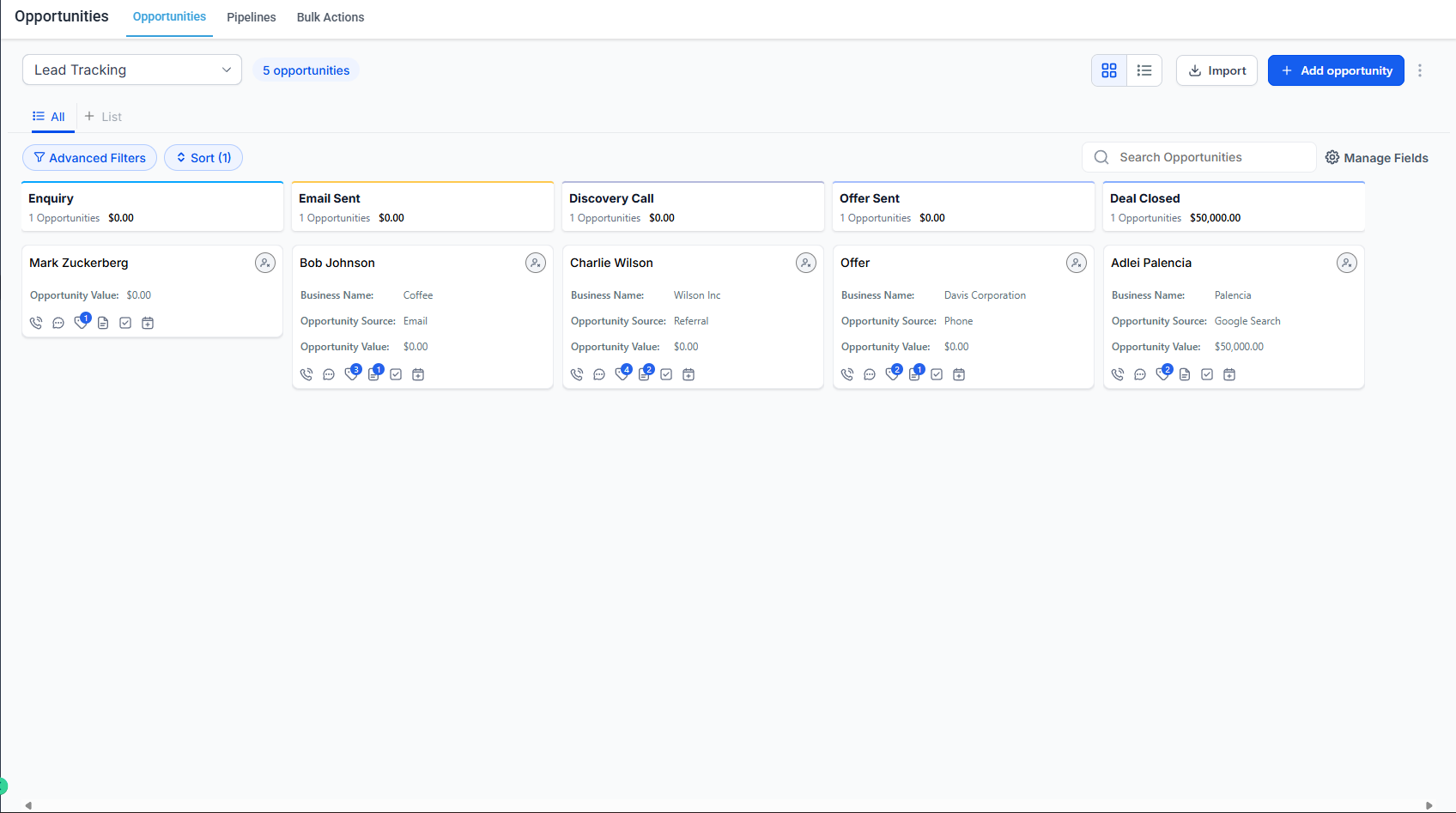Click inside the Search Opportunities field

click(1202, 157)
